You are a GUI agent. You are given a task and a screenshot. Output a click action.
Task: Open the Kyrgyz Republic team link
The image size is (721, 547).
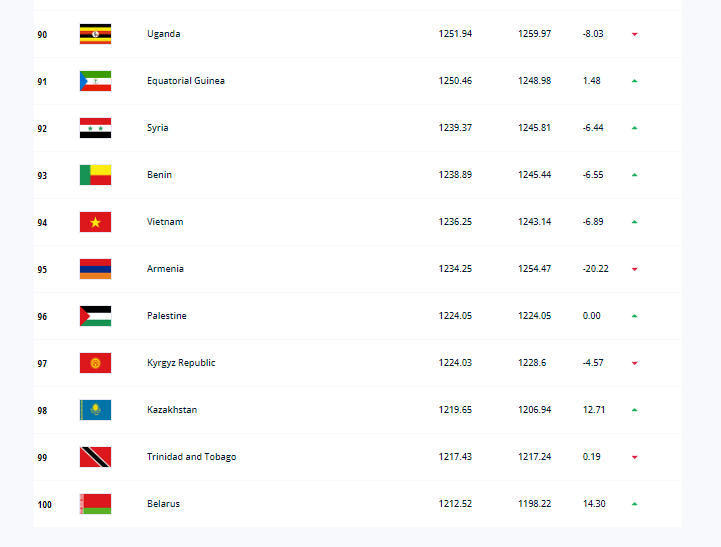point(181,363)
